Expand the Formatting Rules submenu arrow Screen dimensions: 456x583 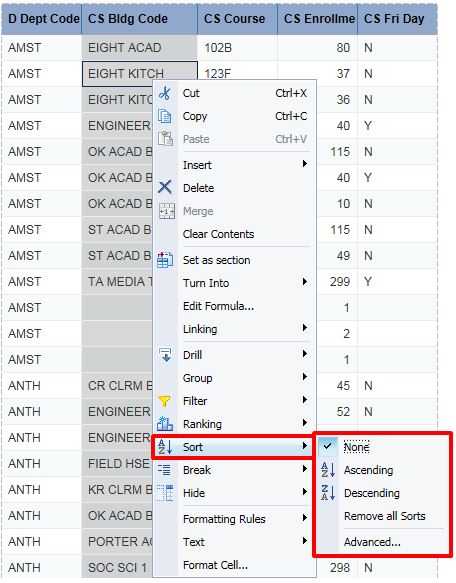[x=305, y=518]
